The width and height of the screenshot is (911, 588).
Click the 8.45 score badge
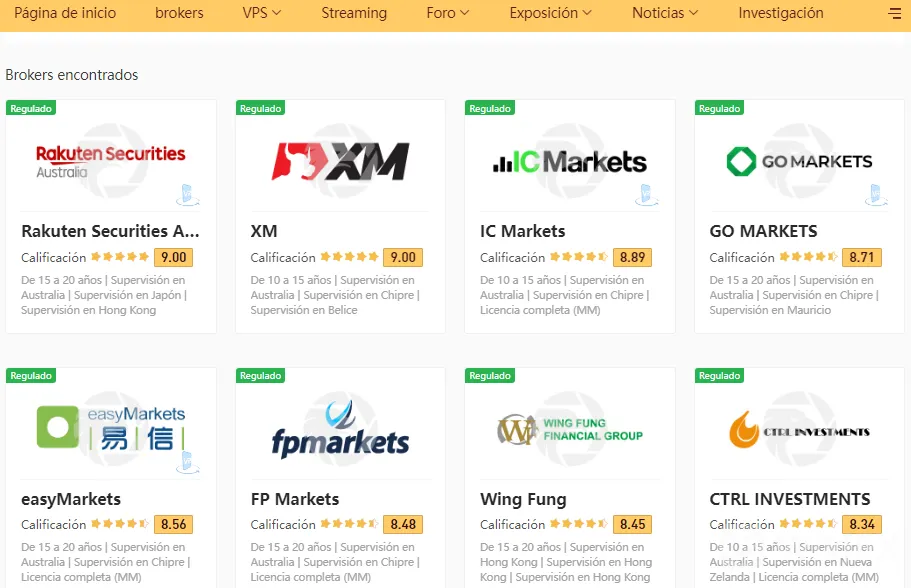click(632, 524)
